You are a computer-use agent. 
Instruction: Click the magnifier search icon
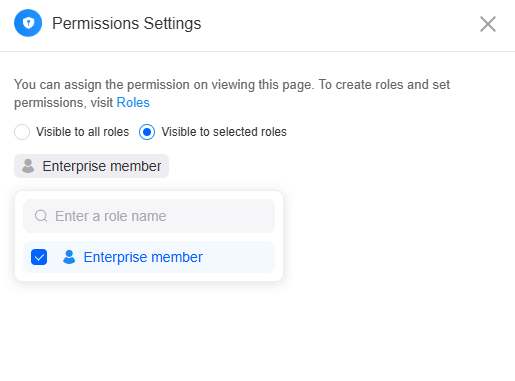click(41, 216)
